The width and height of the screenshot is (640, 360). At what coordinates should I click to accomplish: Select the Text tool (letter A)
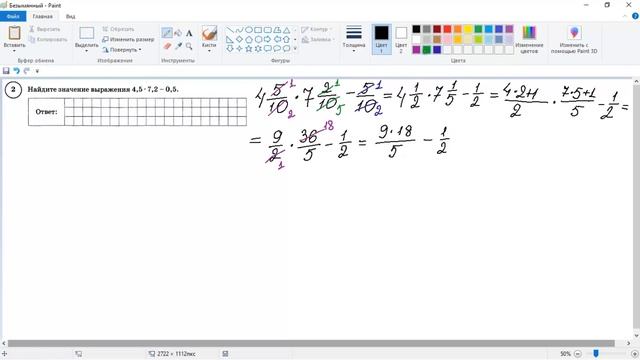click(189, 33)
